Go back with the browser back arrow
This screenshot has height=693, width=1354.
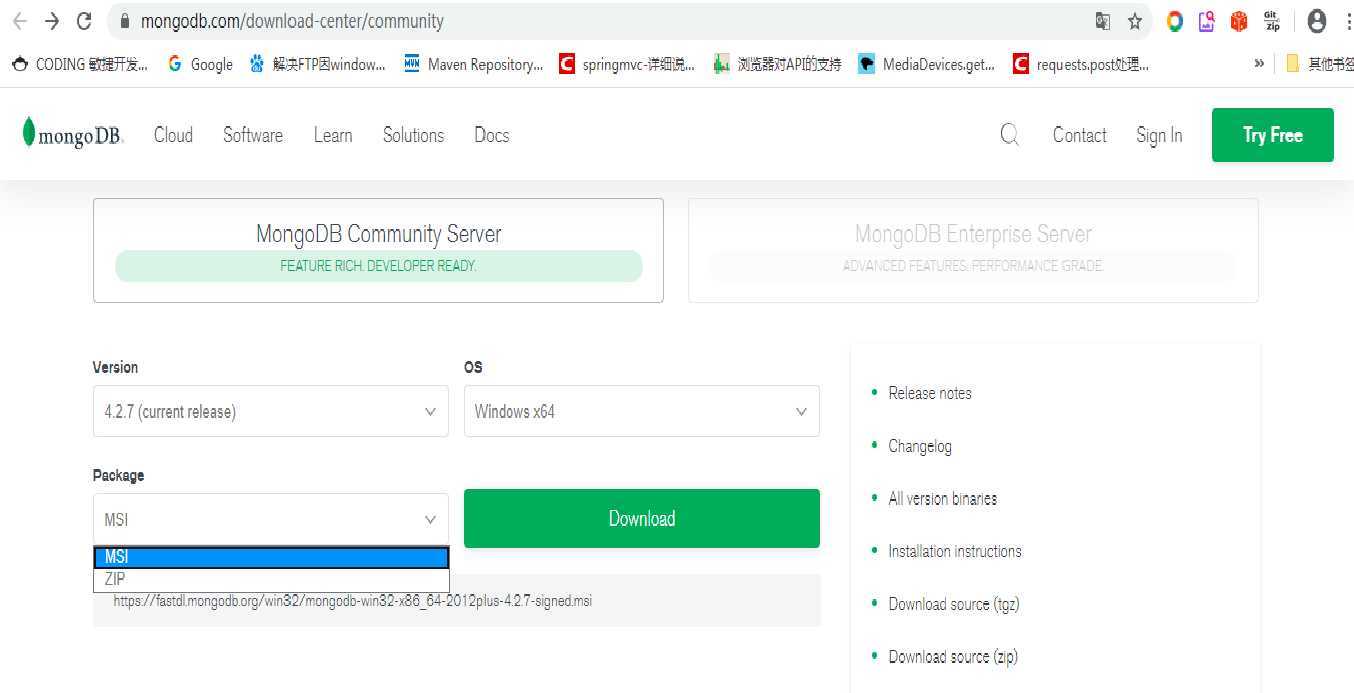coord(19,21)
